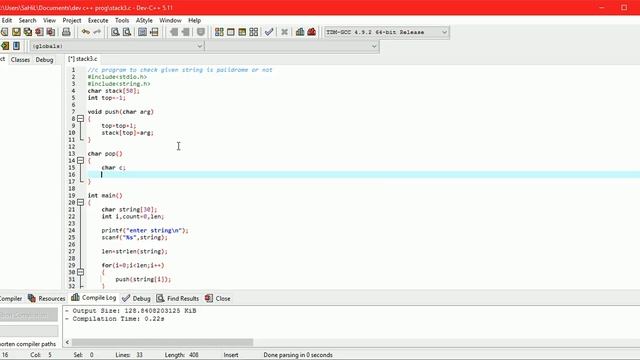Click code line 'void push(char arg)'
The image size is (640, 360).
pos(120,112)
